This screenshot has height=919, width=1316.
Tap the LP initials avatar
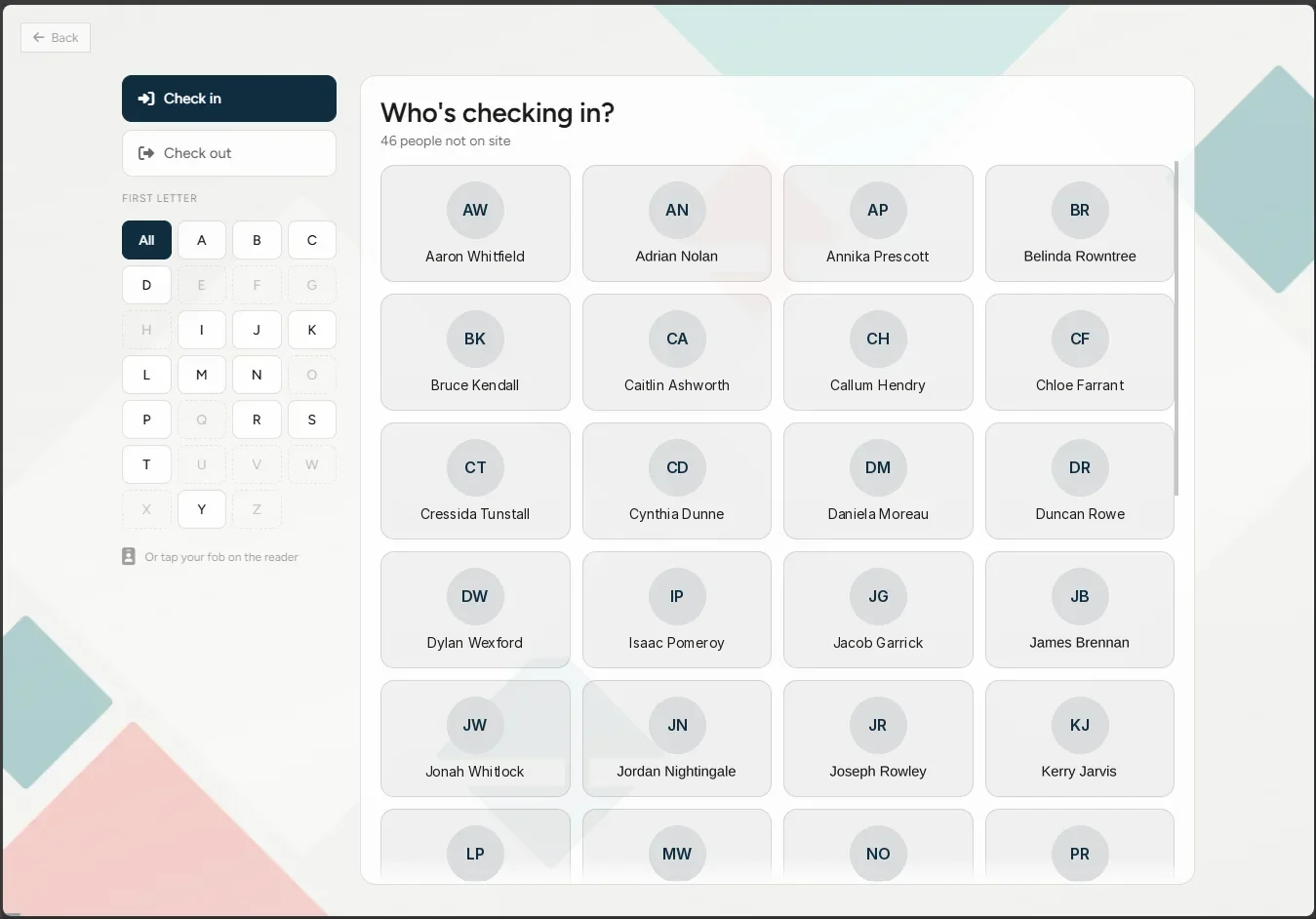click(475, 854)
